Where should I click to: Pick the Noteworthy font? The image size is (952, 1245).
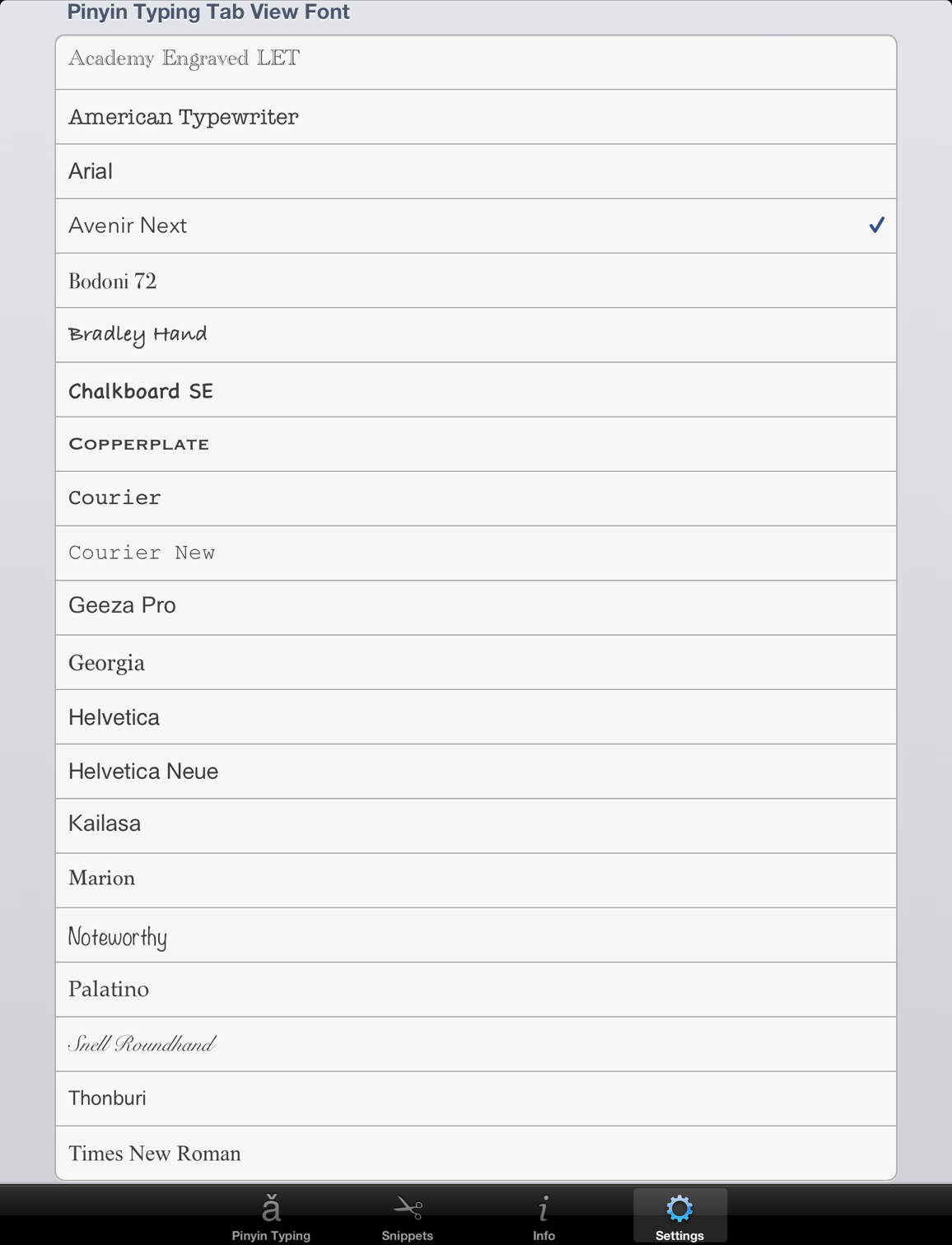click(476, 935)
